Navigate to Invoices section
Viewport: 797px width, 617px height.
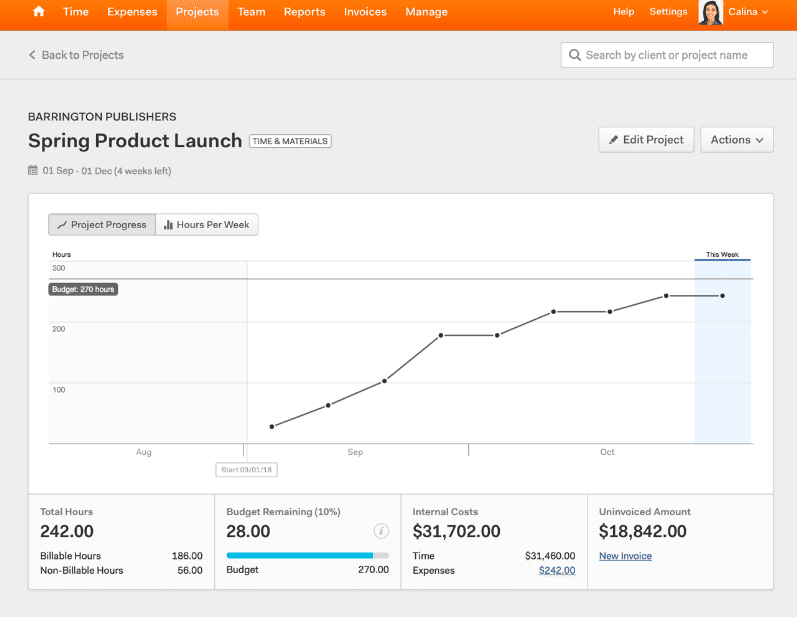pyautogui.click(x=365, y=12)
